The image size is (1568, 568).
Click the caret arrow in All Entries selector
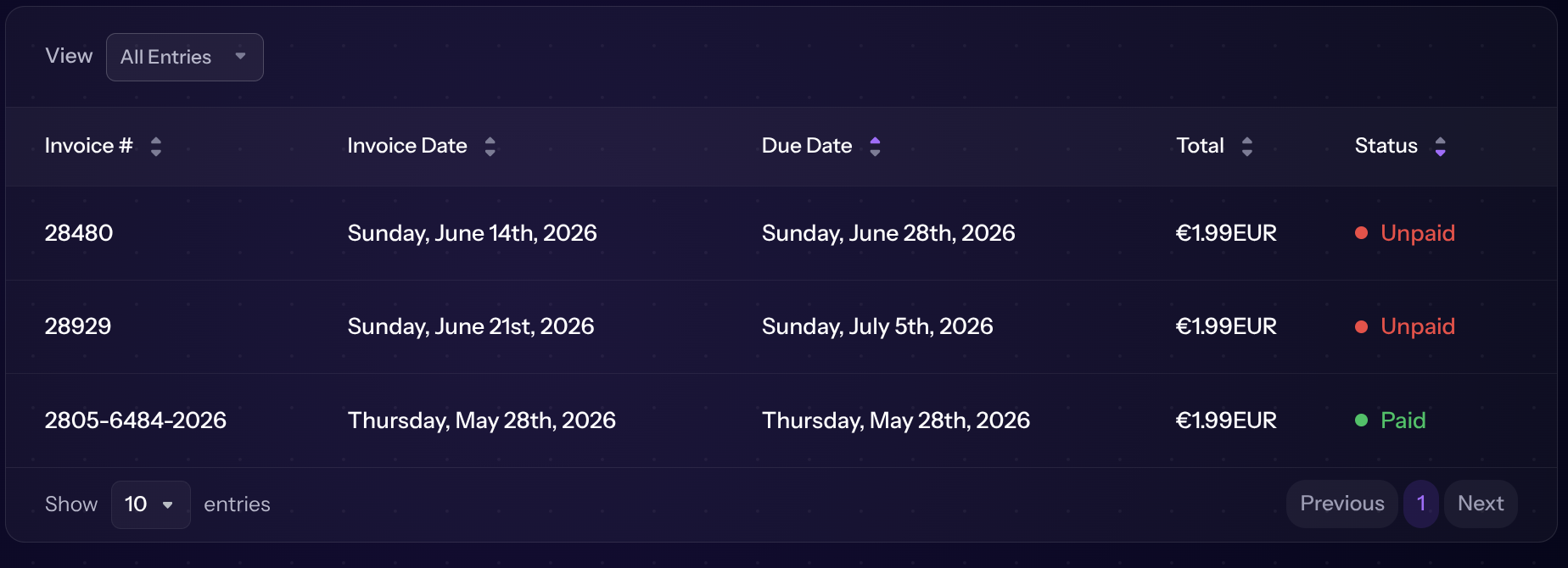click(x=240, y=56)
